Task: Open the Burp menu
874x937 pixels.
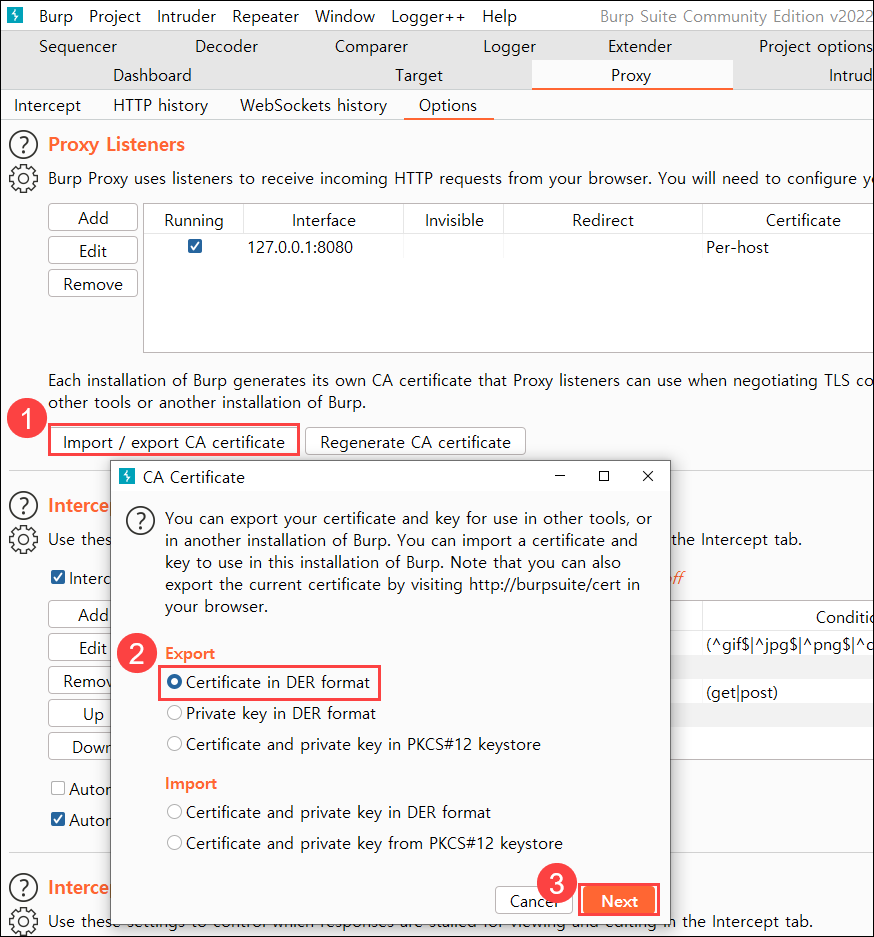Action: tap(56, 16)
